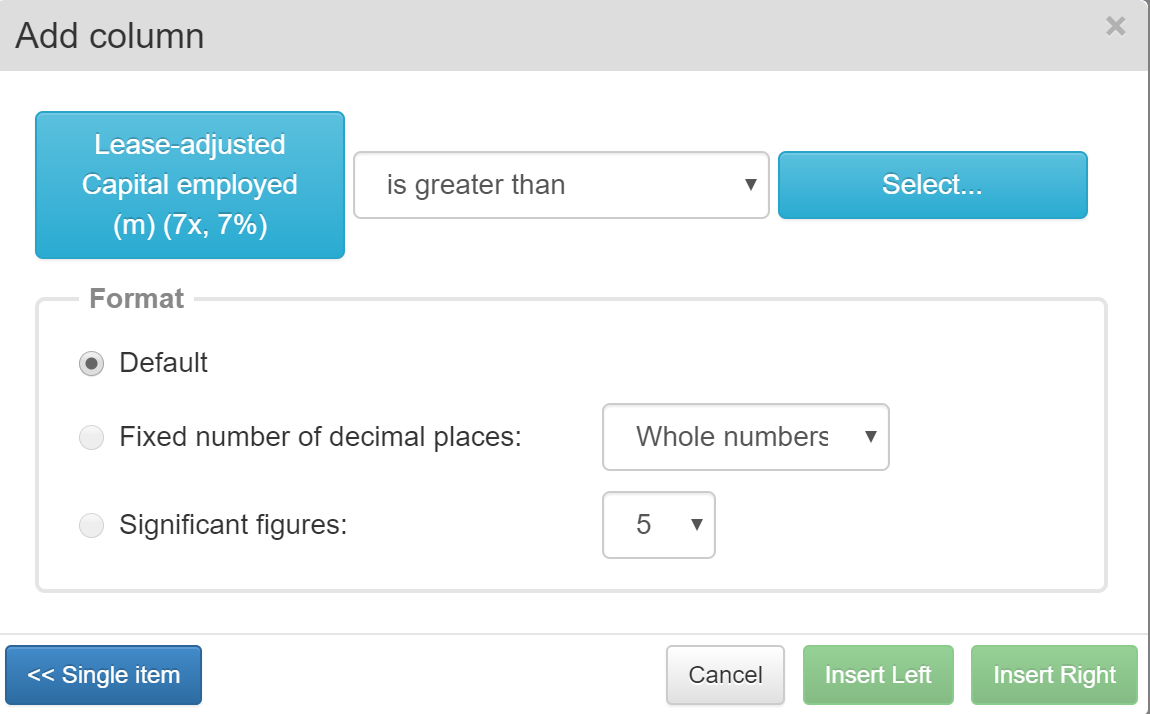Image resolution: width=1150 pixels, height=714 pixels.
Task: Insert the column with Insert Left
Action: (878, 675)
